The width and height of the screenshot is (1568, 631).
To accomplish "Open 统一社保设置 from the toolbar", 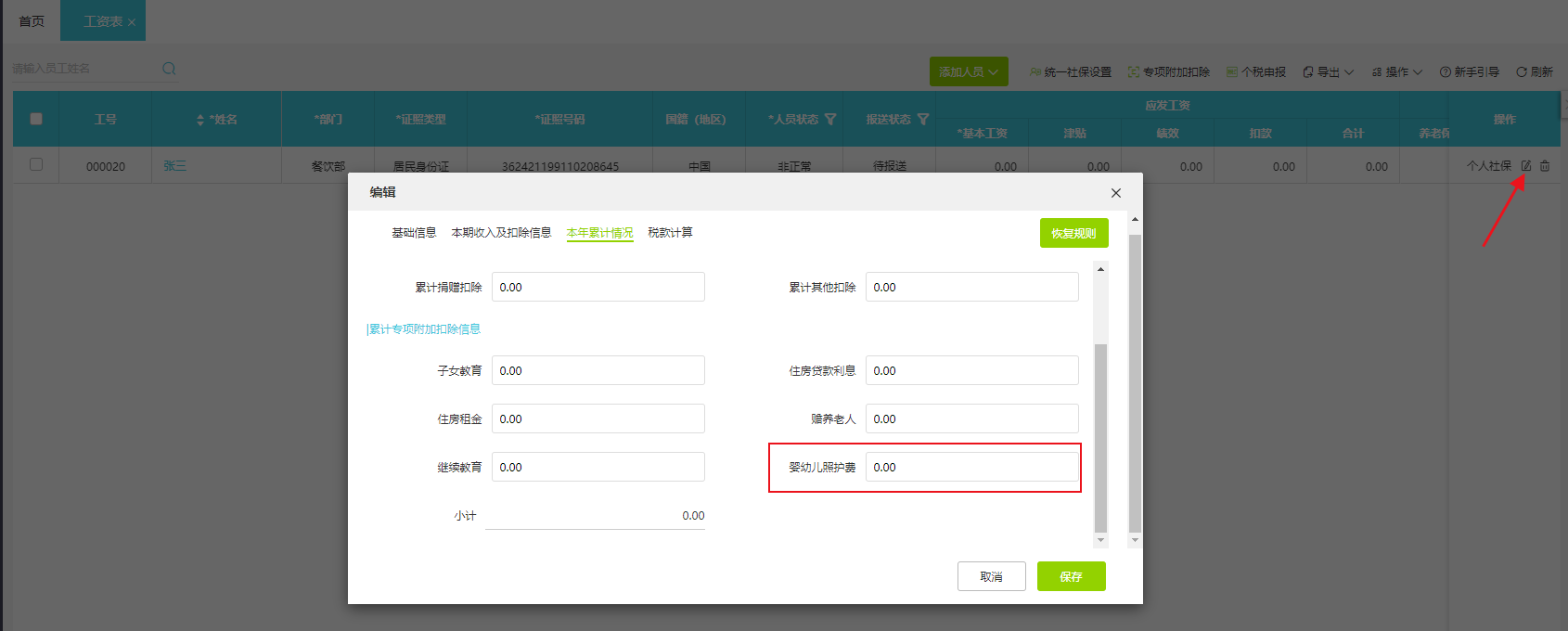I will coord(1071,72).
